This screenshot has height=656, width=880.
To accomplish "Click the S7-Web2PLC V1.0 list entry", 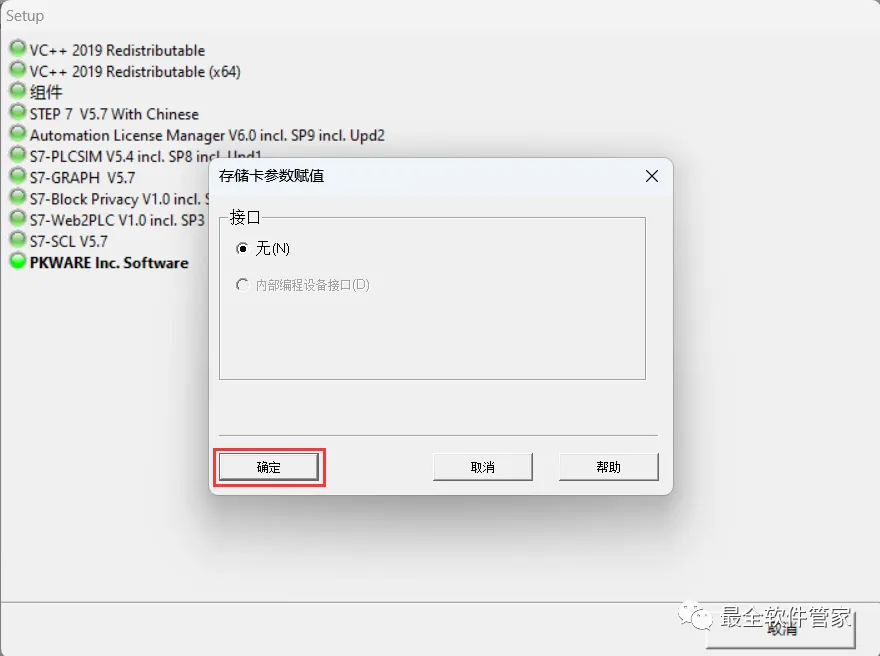I will 117,220.
